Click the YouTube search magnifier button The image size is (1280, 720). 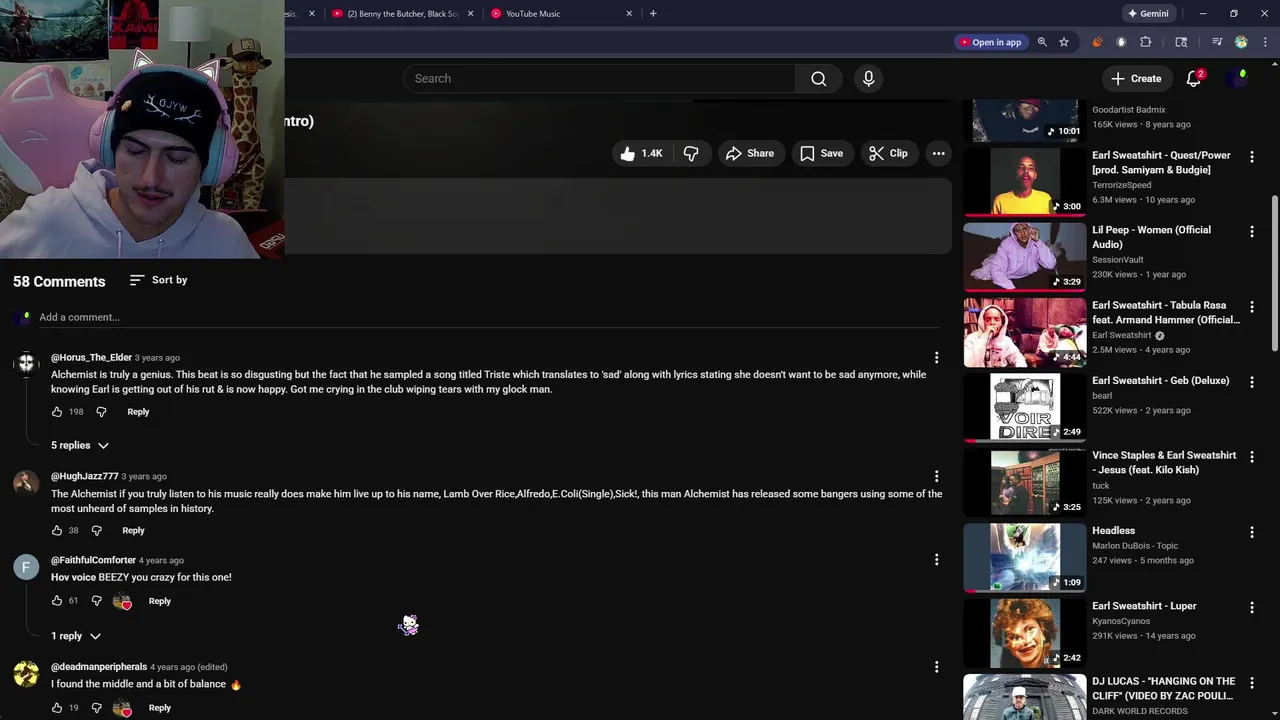coord(818,79)
